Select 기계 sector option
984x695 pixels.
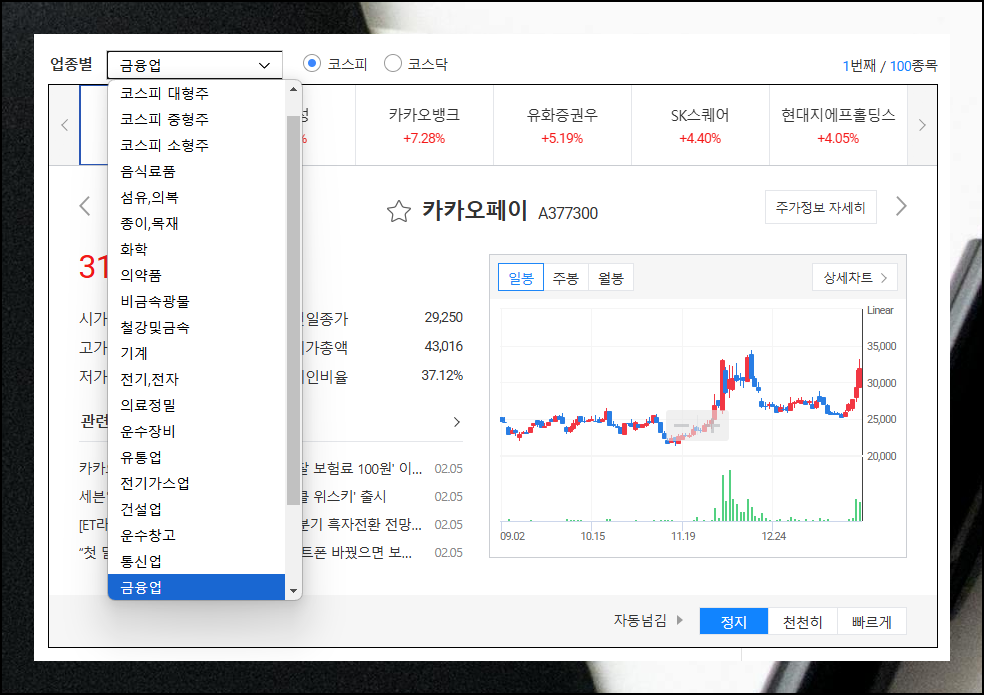click(196, 353)
